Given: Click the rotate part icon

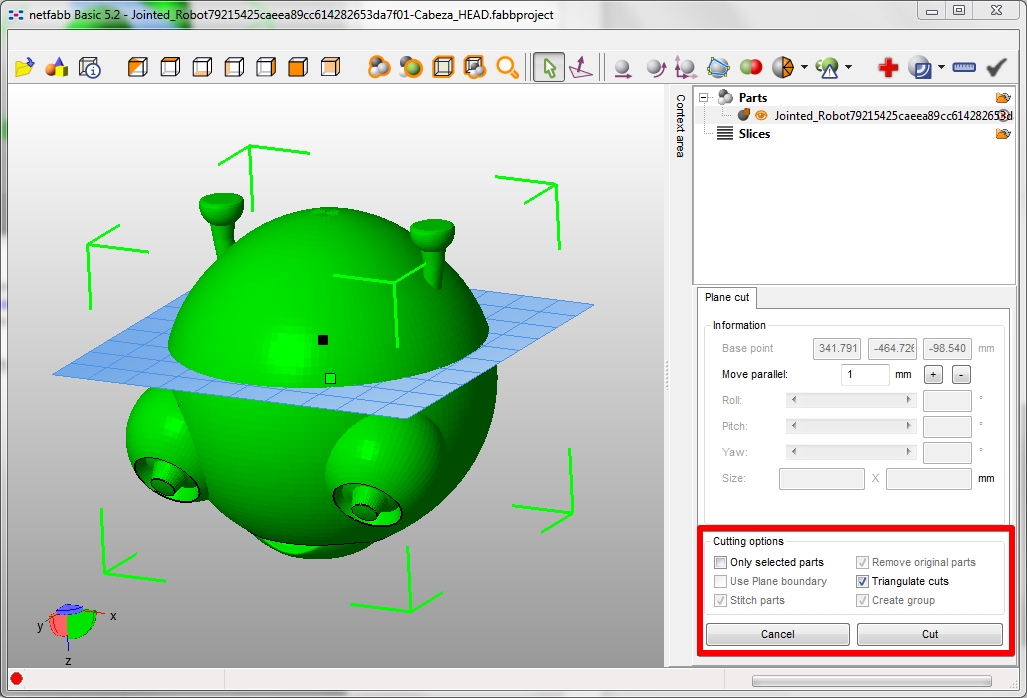Looking at the screenshot, I should pos(655,68).
